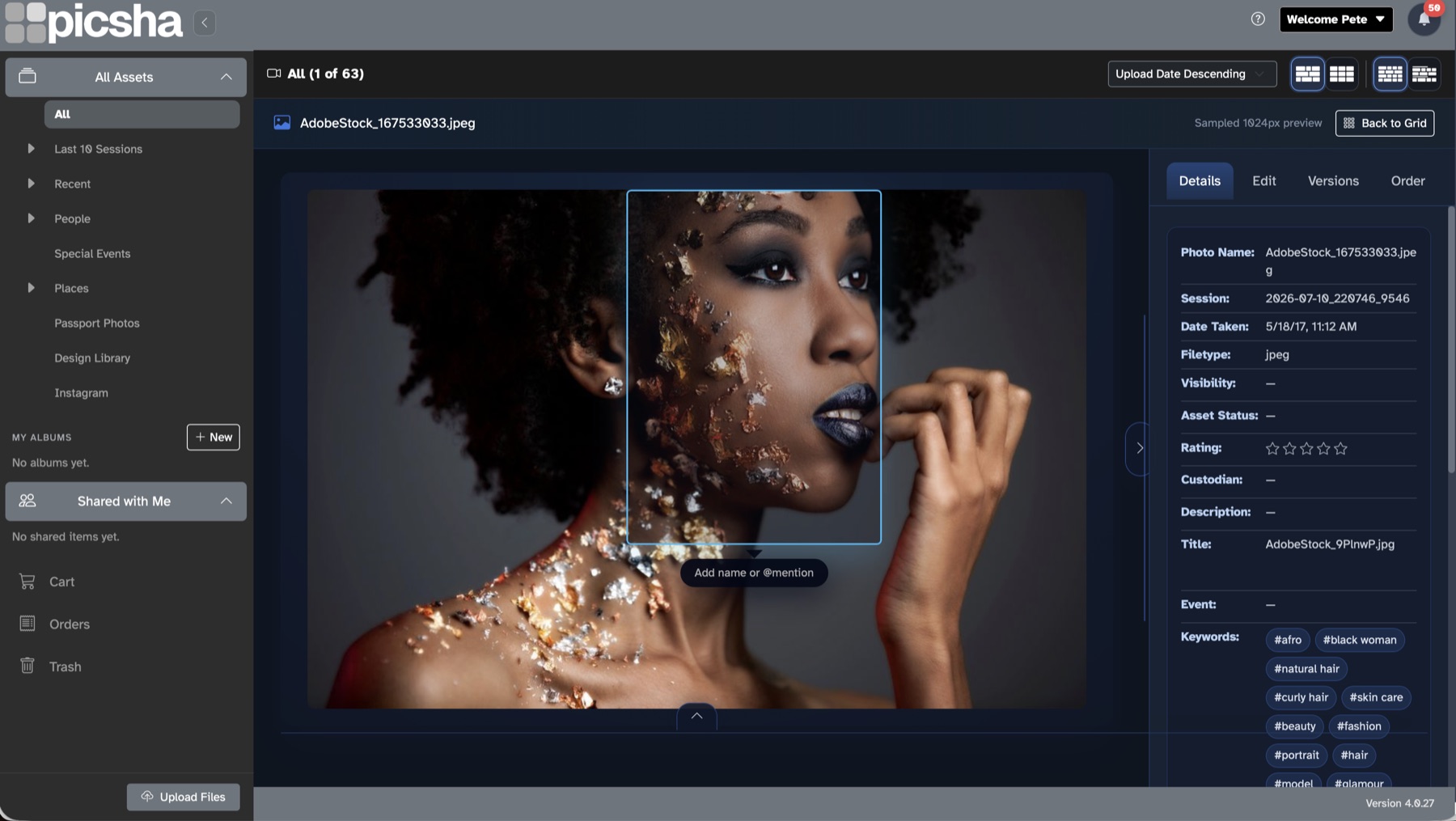Click the #fashion keyword tag
The width and height of the screenshot is (1456, 821).
click(x=1359, y=726)
